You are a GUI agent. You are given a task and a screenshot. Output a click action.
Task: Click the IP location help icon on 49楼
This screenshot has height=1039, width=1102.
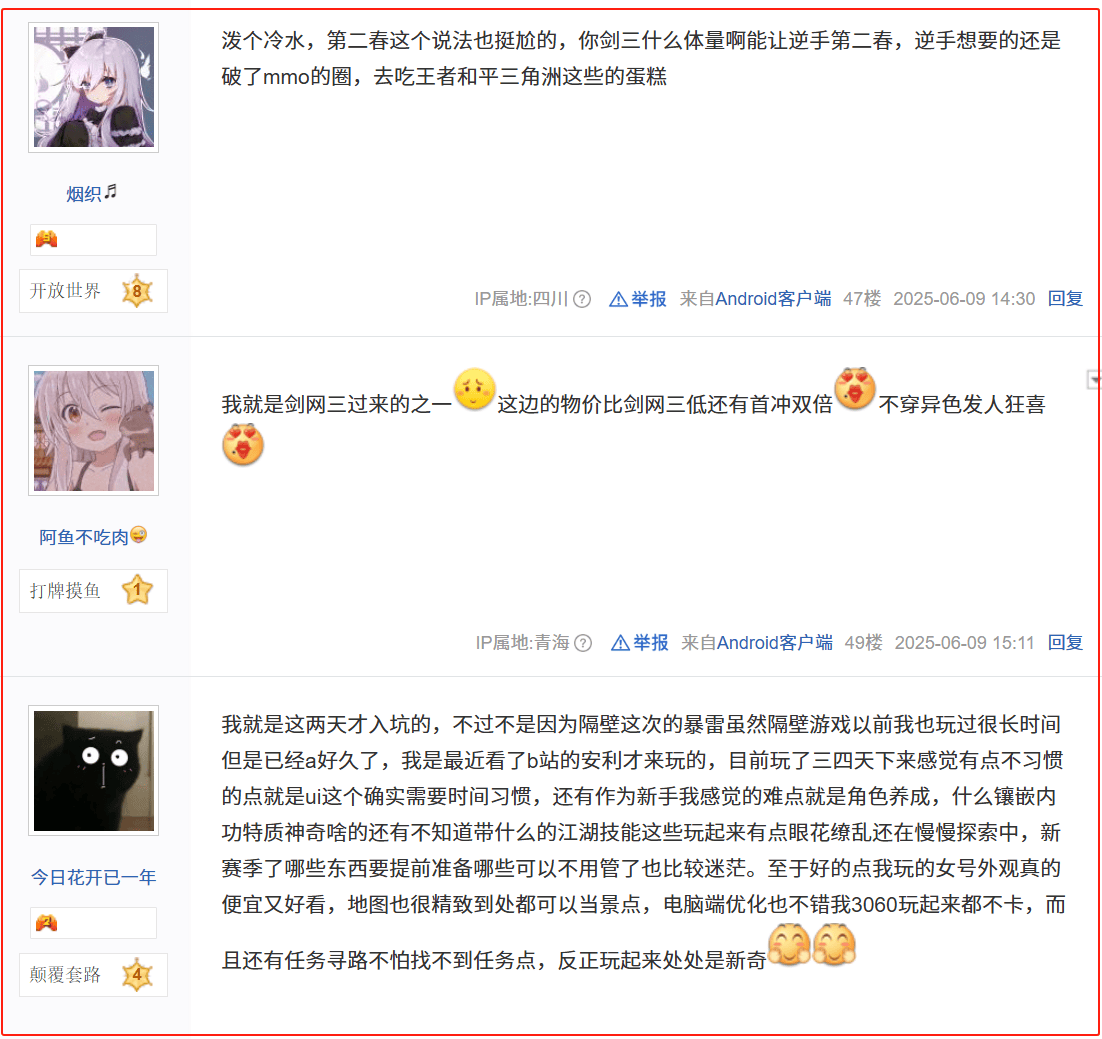pyautogui.click(x=583, y=643)
